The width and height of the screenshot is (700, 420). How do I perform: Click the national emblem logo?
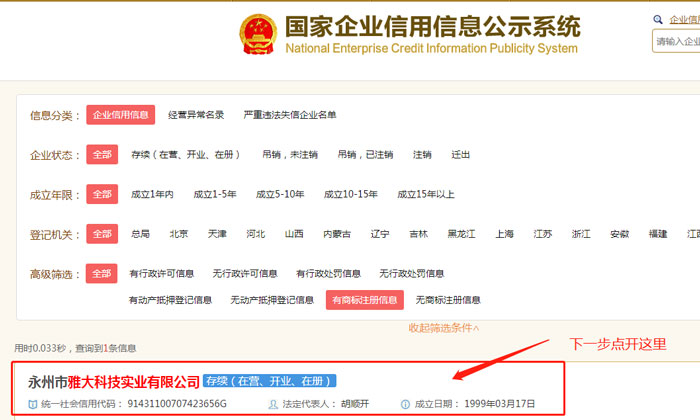click(257, 35)
